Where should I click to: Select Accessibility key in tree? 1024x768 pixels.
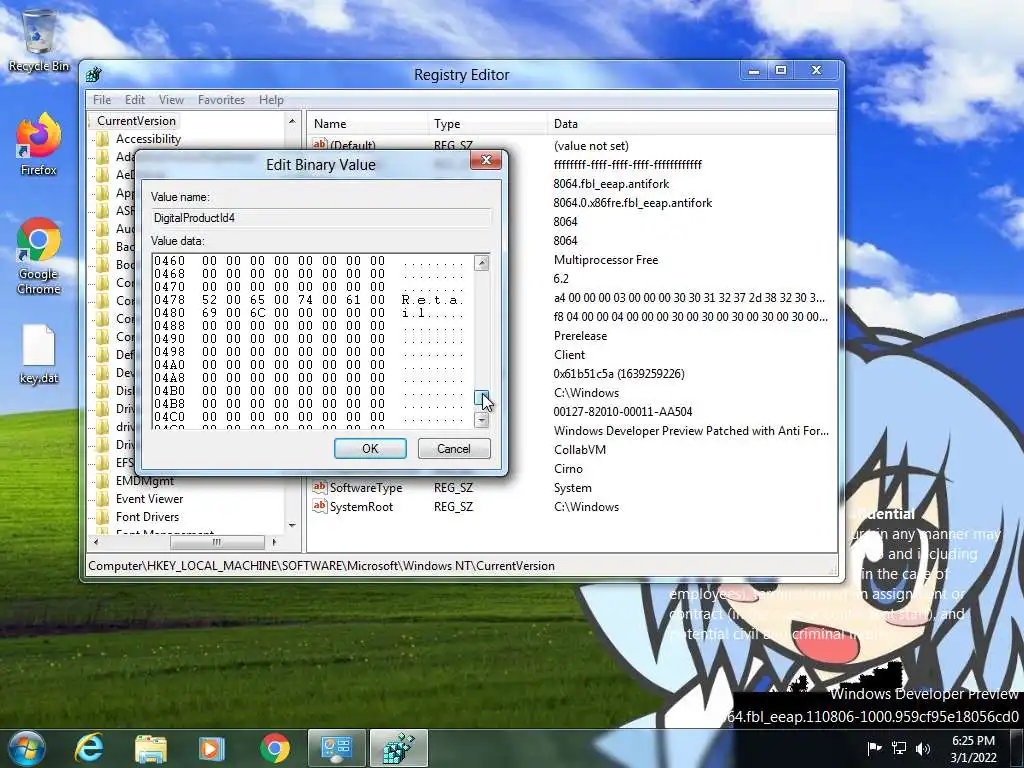[148, 139]
